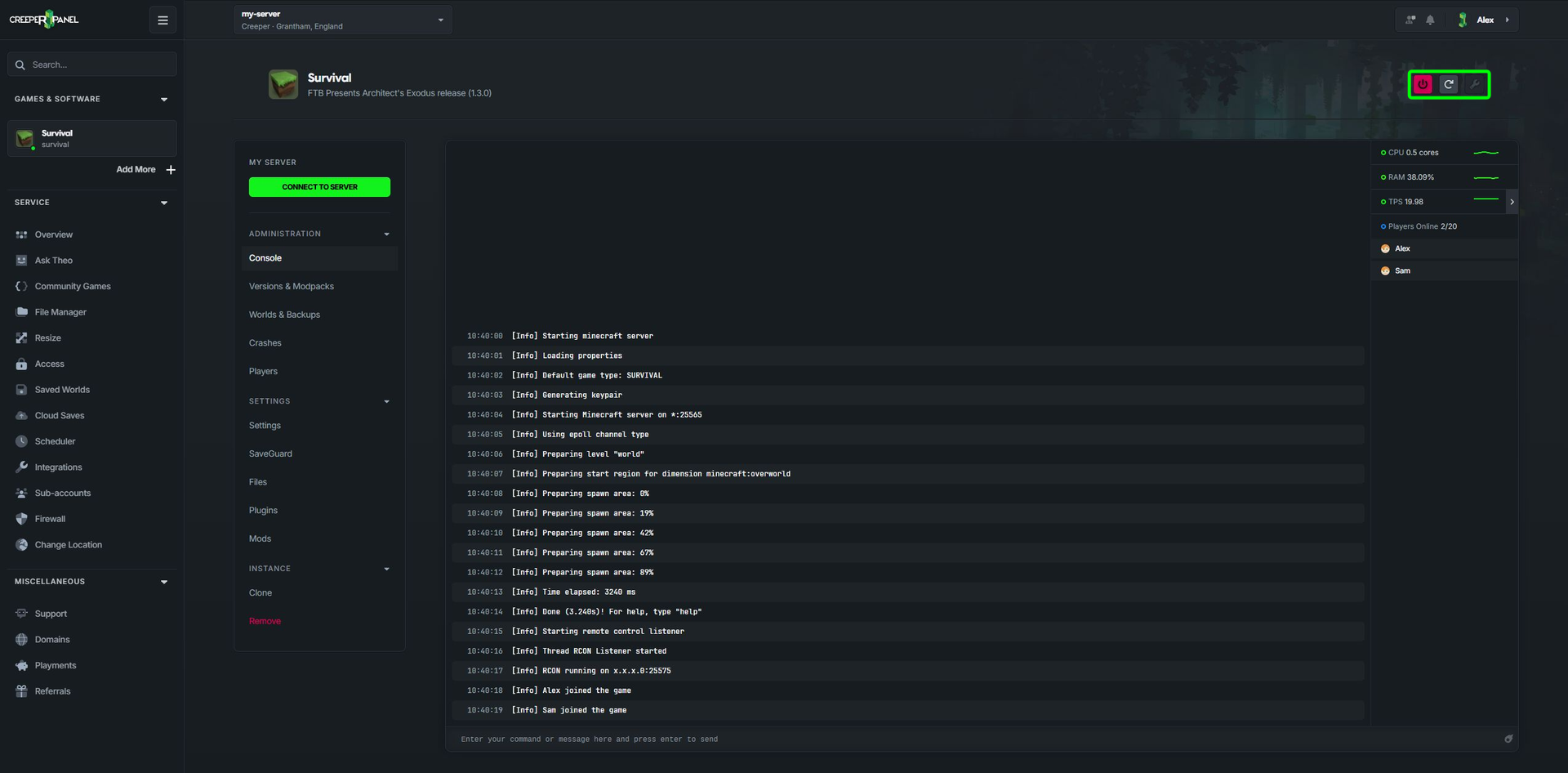Open Versions & Modpacks
Screen dimensions: 1568x773
pos(292,287)
